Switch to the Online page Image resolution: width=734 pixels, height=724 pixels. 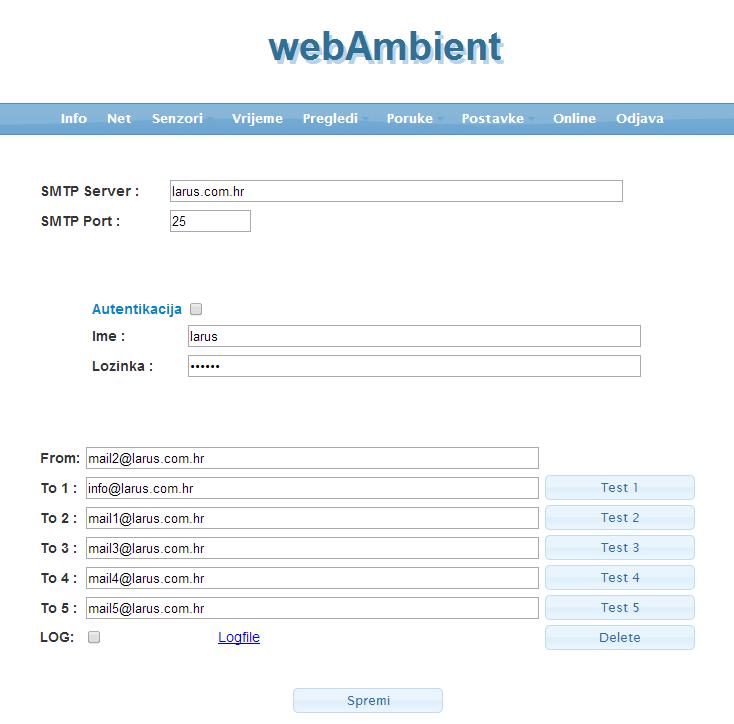(x=574, y=118)
